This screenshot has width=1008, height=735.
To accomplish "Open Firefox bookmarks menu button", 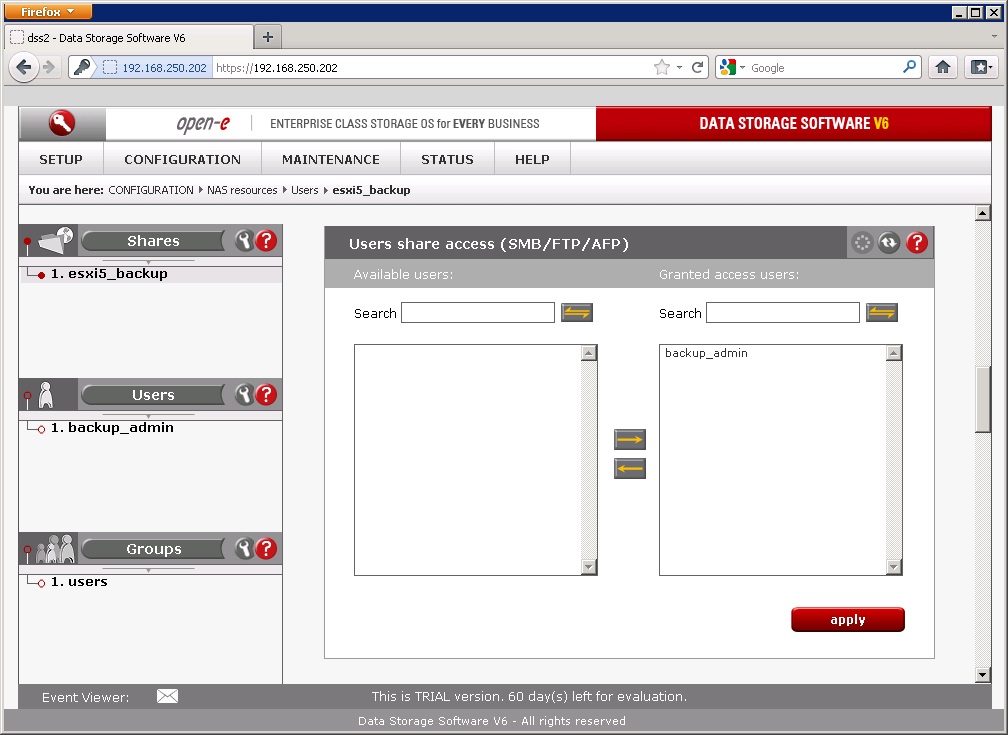I will point(981,67).
